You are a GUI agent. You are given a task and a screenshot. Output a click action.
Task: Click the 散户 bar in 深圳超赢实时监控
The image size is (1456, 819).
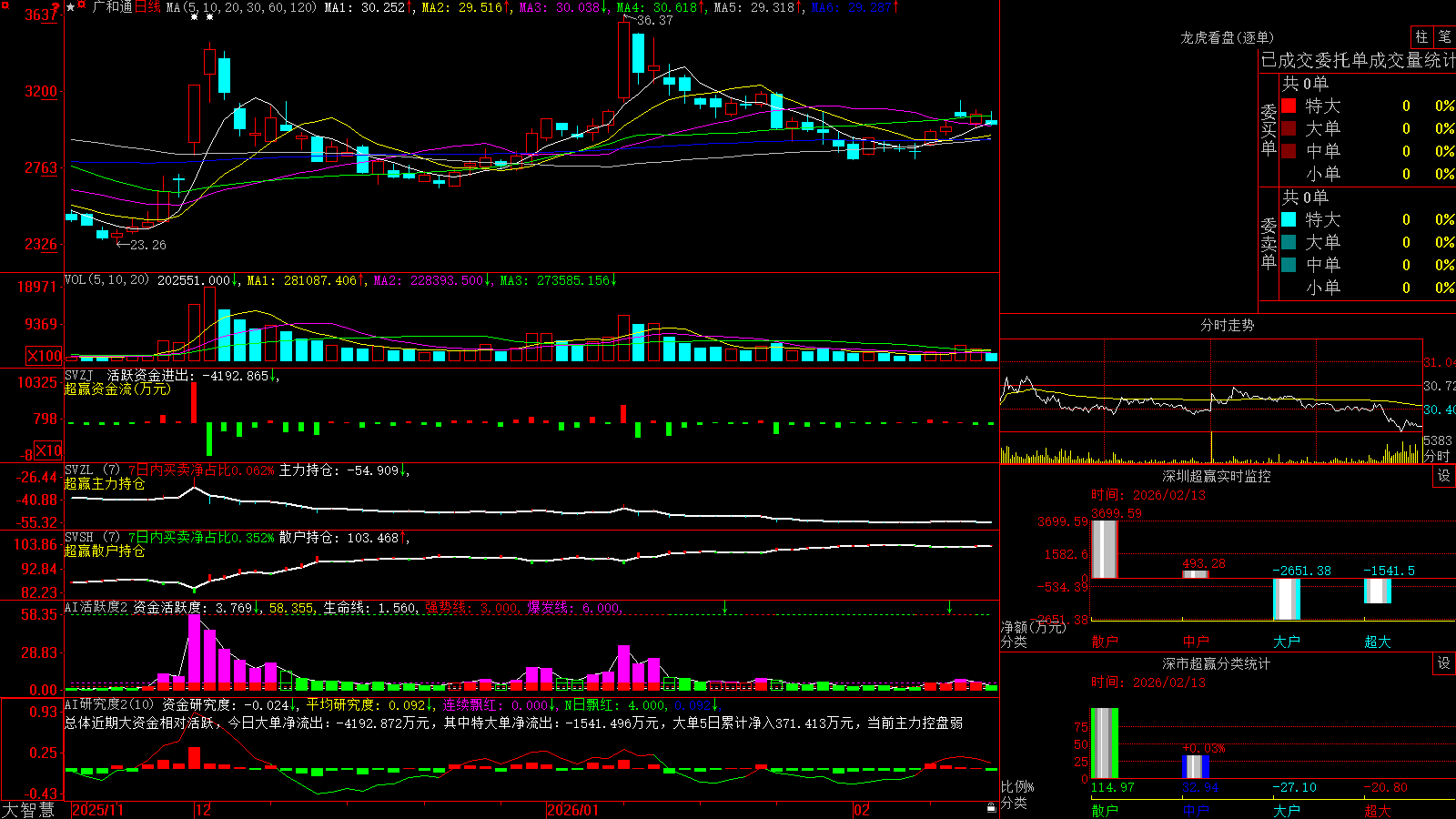click(x=1105, y=549)
